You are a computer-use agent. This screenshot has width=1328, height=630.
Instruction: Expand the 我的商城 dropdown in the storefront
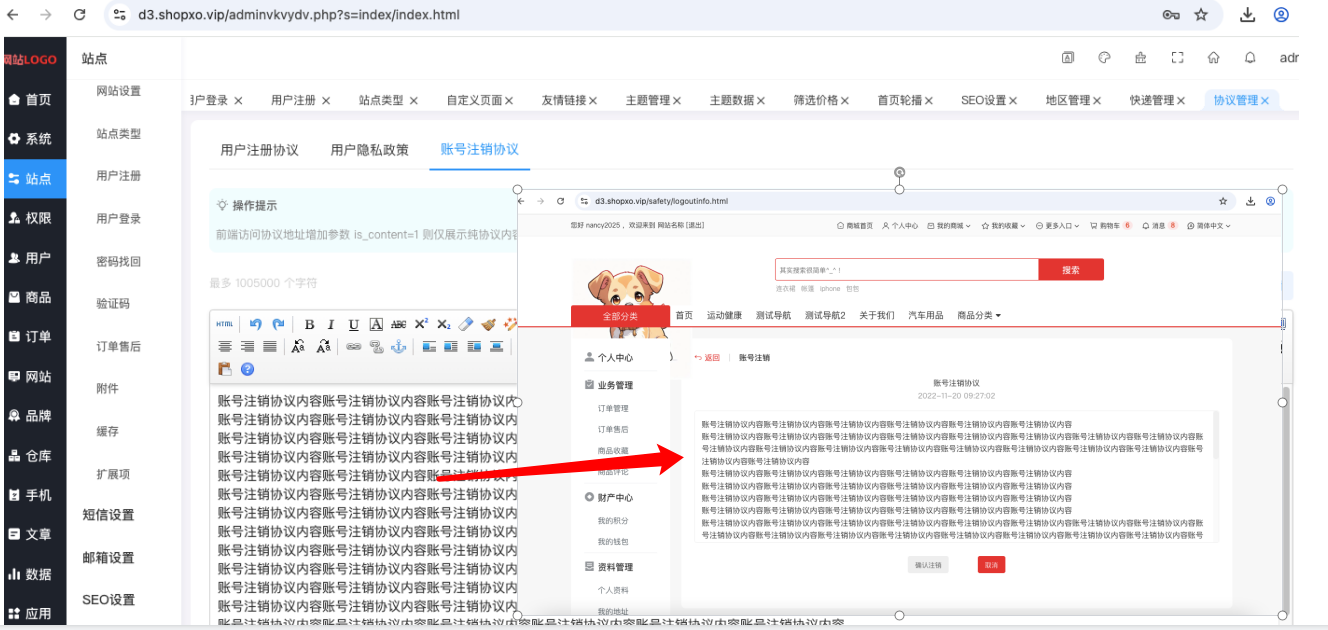949,226
